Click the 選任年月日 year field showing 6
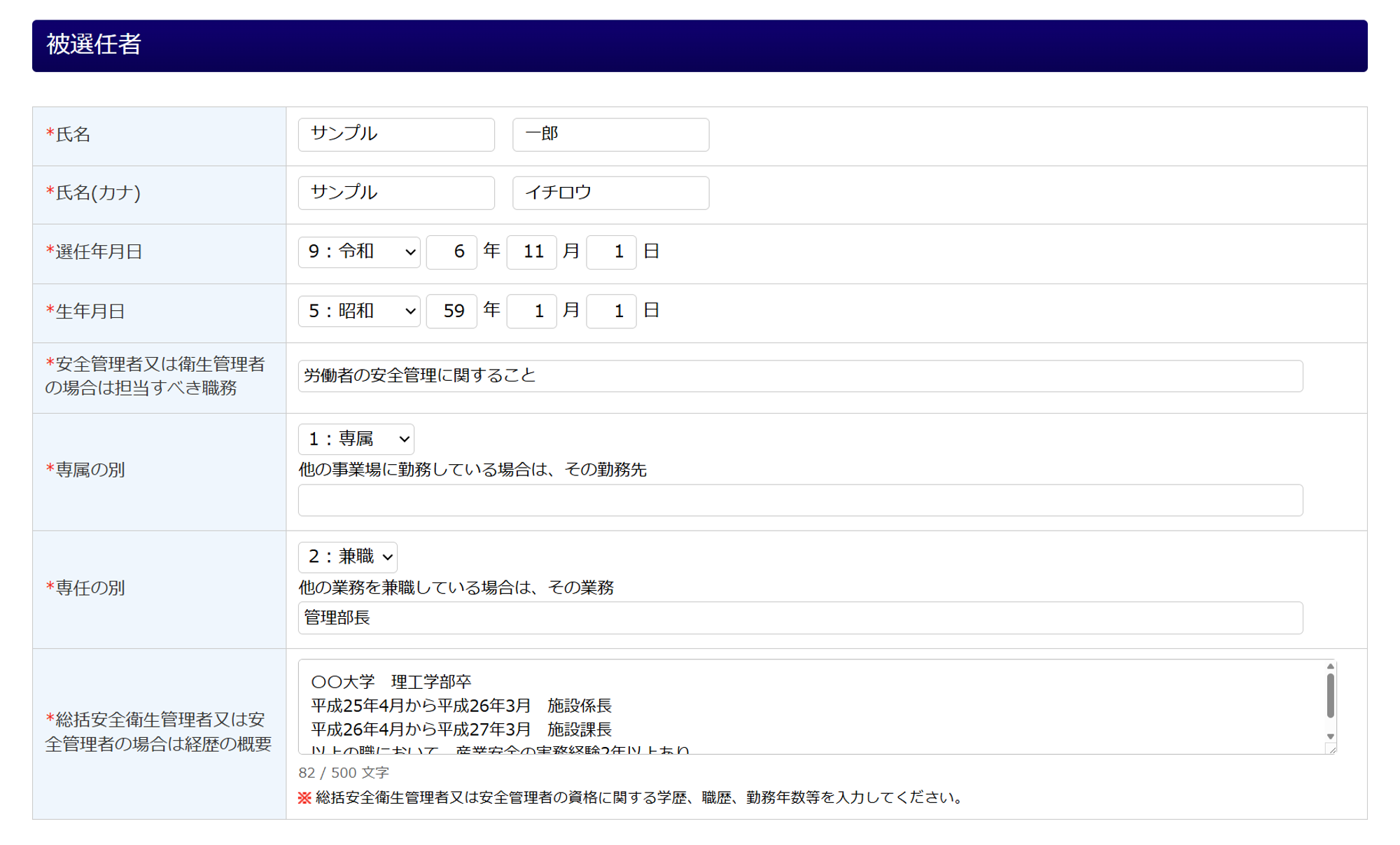The image size is (1400, 845). click(x=451, y=251)
